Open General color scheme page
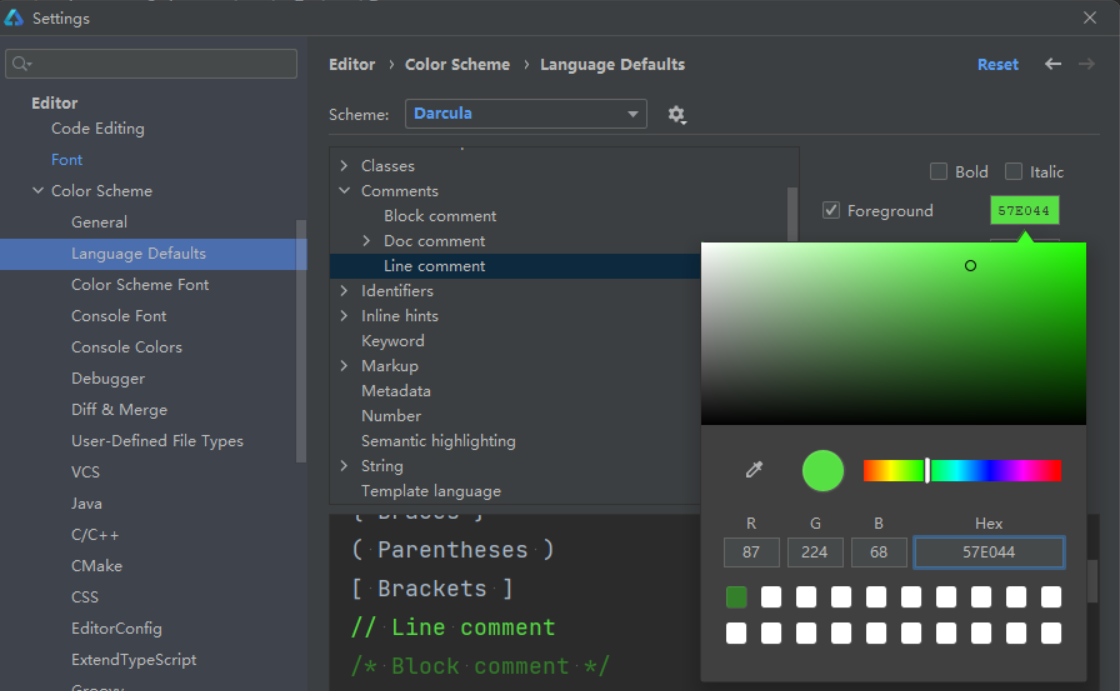1120x691 pixels. 99,222
